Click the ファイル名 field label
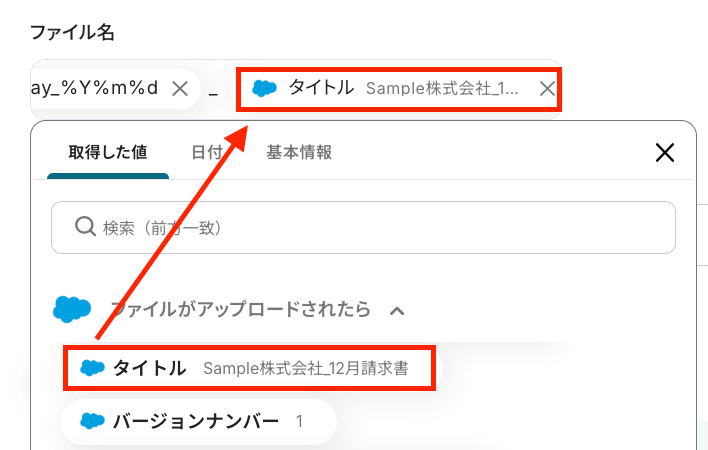The width and height of the screenshot is (708, 450). tap(72, 32)
